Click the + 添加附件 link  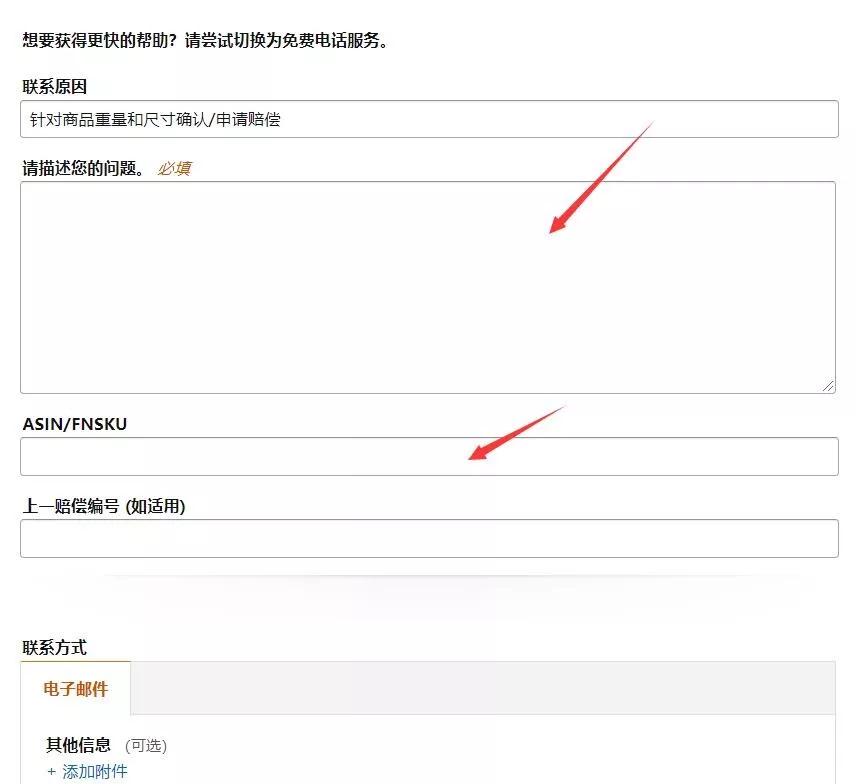(x=87, y=771)
